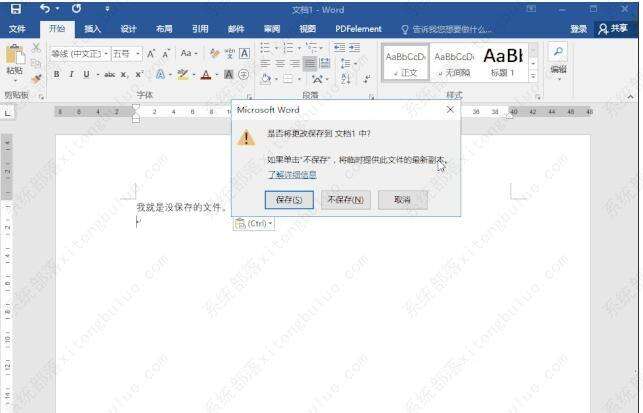Image resolution: width=643 pixels, height=413 pixels.
Task: Select the 标题 1 (Heading 1) style
Action: pos(503,63)
